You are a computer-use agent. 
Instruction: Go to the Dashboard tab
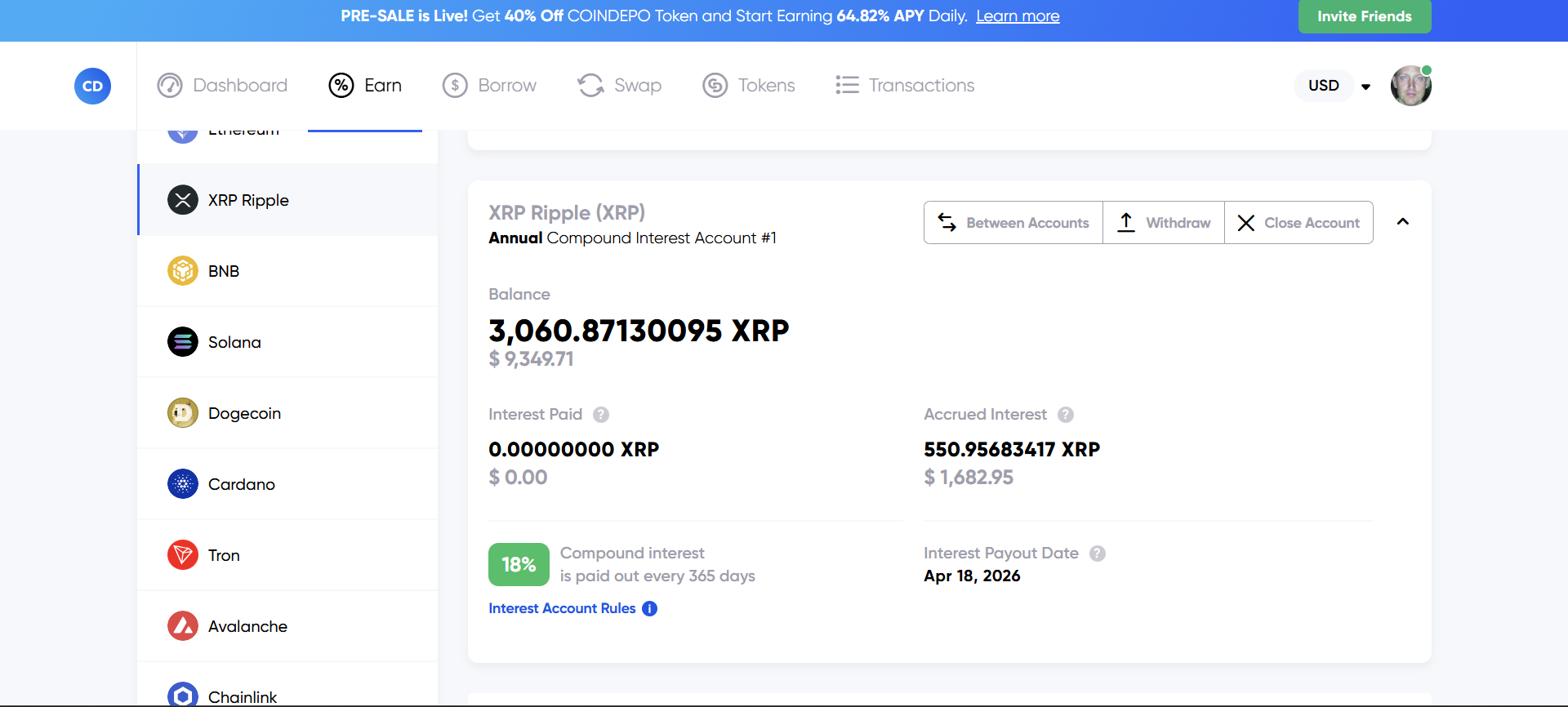coord(222,85)
